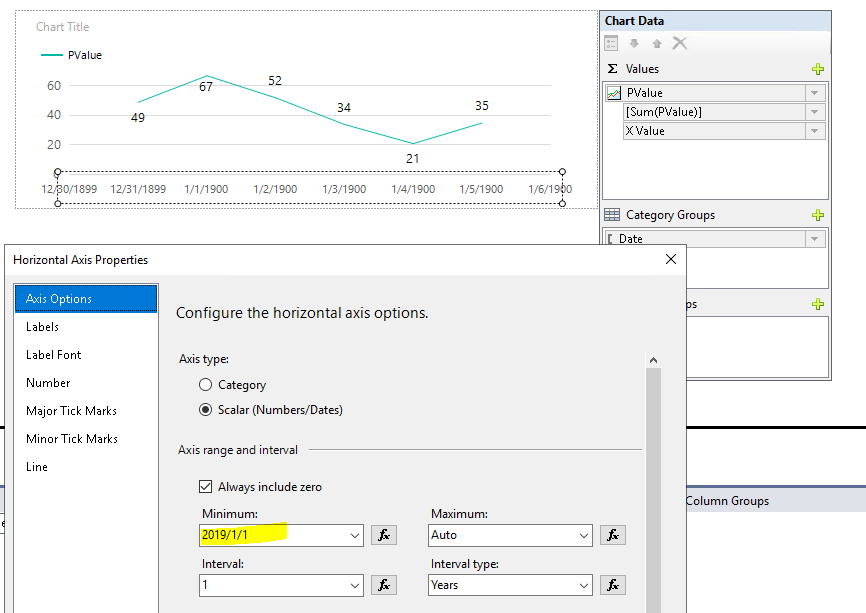Select Scalar (Numbers/Dates) axis type
The width and height of the screenshot is (866, 613).
[205, 410]
